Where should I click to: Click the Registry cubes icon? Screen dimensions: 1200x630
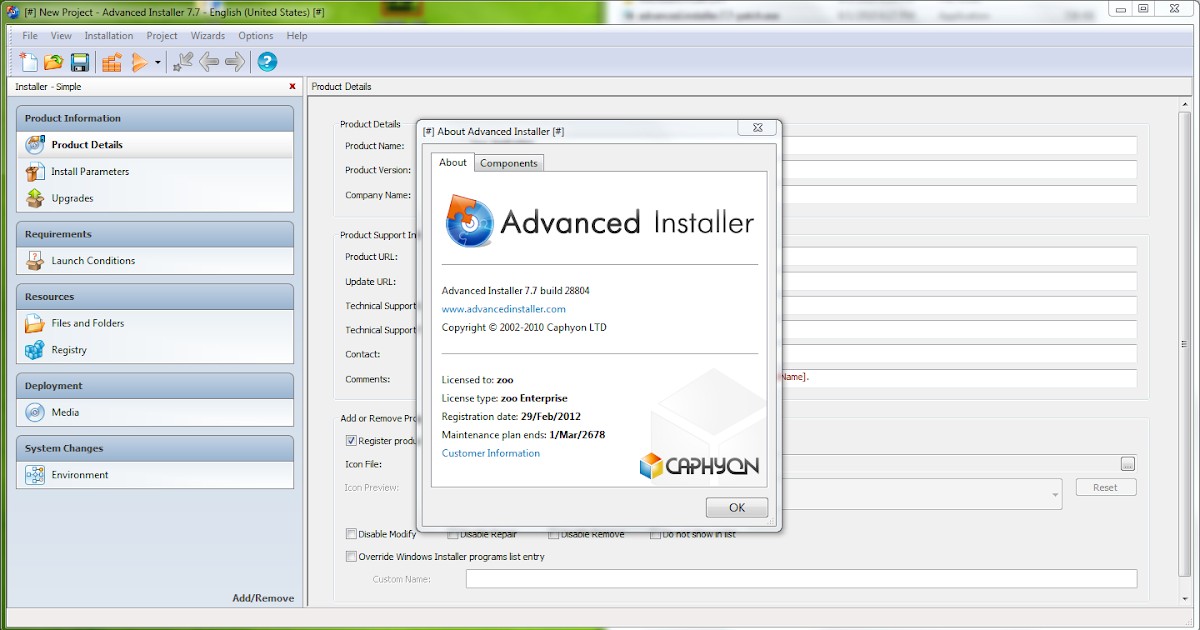[35, 350]
